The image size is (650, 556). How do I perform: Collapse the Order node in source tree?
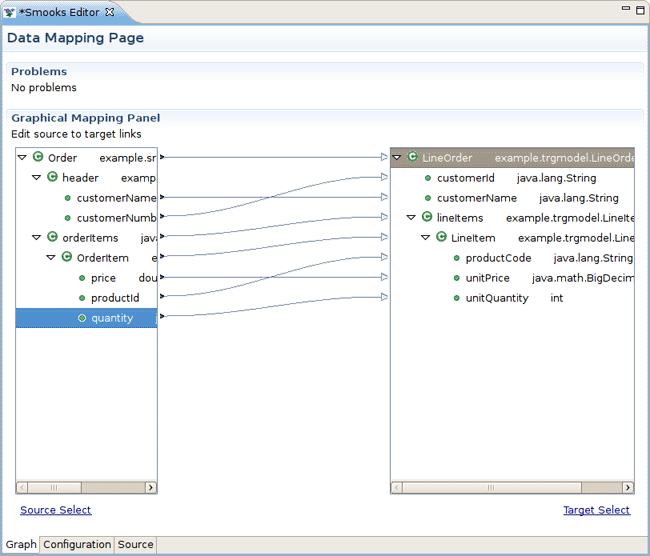click(23, 158)
